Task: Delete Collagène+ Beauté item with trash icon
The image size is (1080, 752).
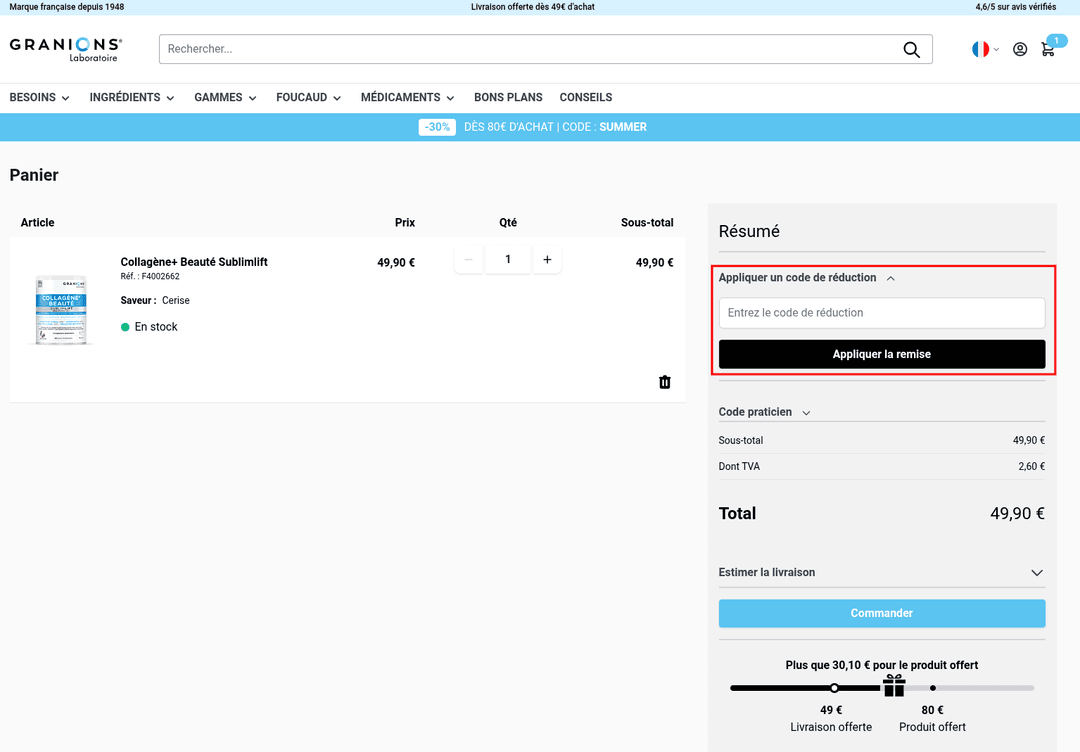Action: (x=665, y=382)
